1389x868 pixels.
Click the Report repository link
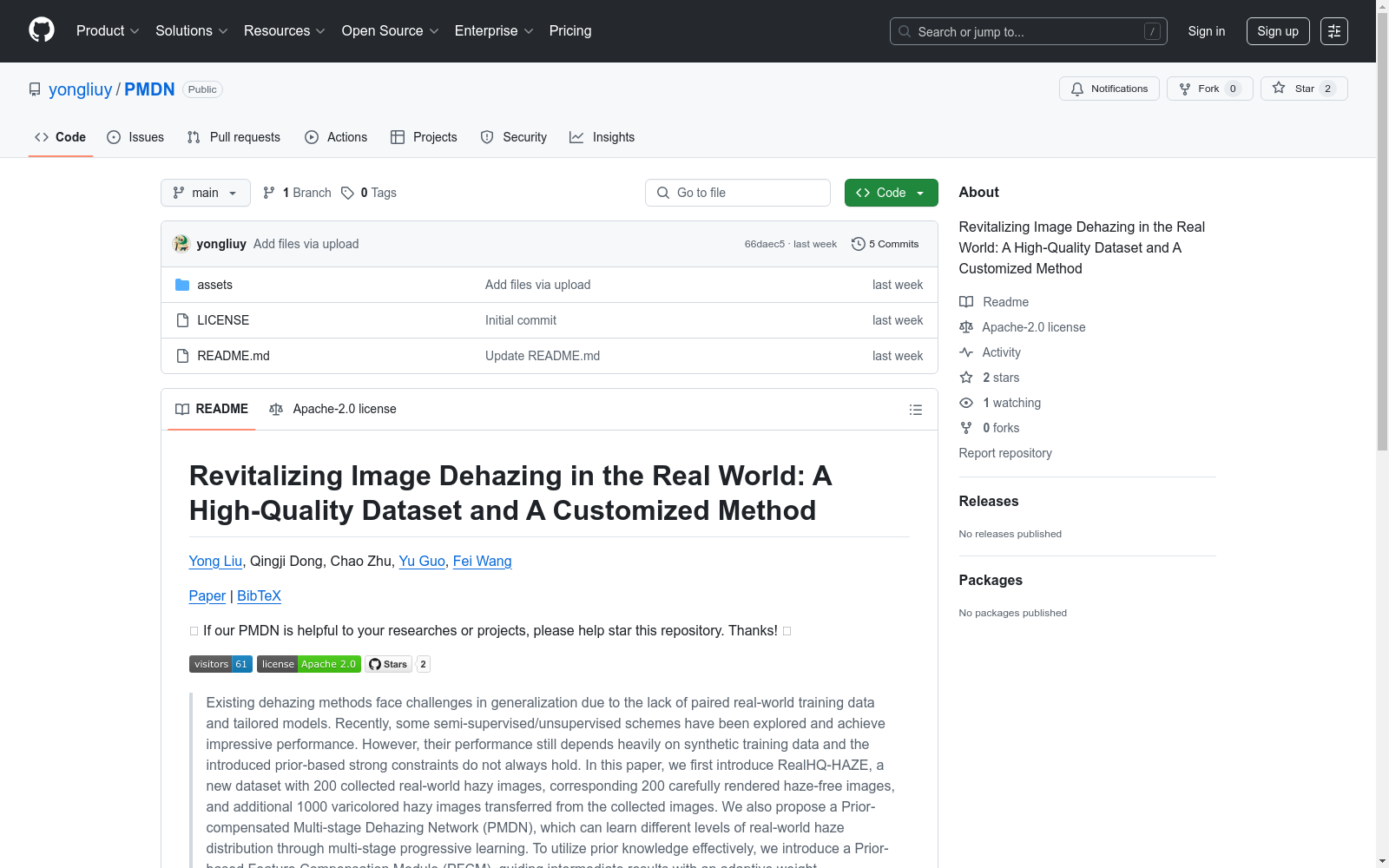1005,453
